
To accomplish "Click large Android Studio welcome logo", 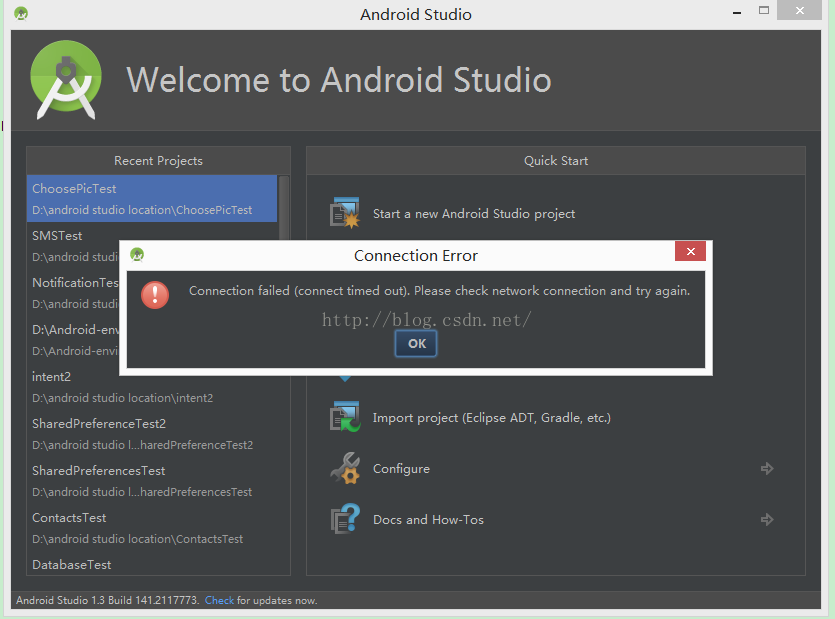I will click(66, 79).
